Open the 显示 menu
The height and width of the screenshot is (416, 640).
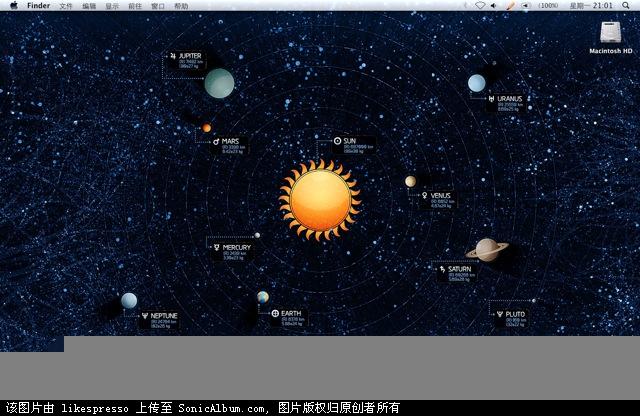pos(112,6)
